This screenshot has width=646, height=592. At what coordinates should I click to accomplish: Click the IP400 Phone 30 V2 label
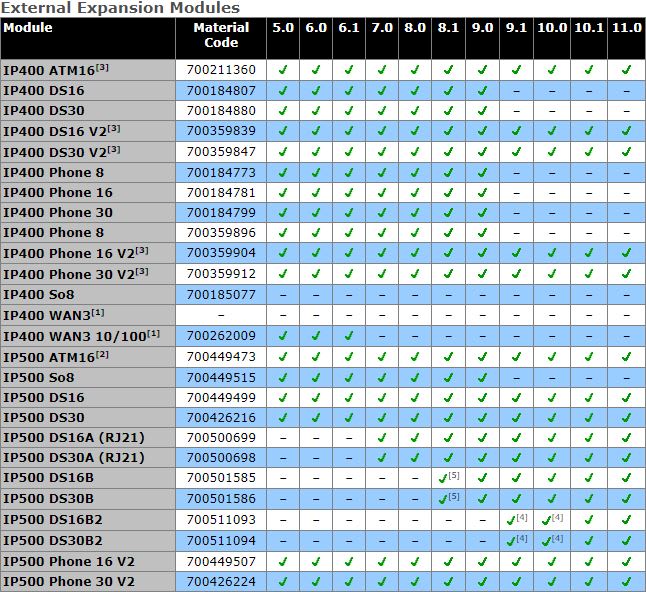pos(76,274)
